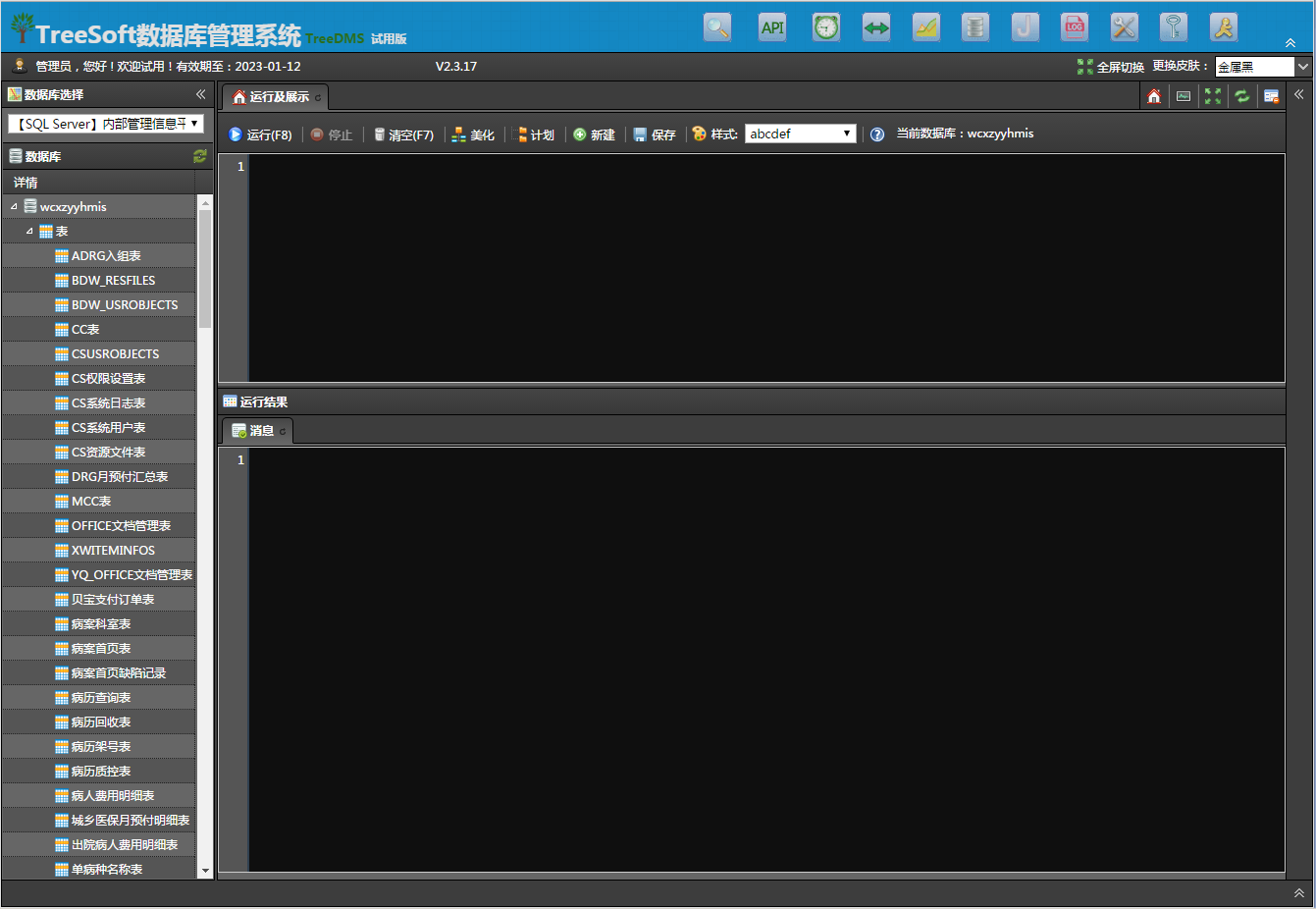This screenshot has height=909, width=1316.
Task: Click the blue help question mark icon
Action: tap(877, 134)
